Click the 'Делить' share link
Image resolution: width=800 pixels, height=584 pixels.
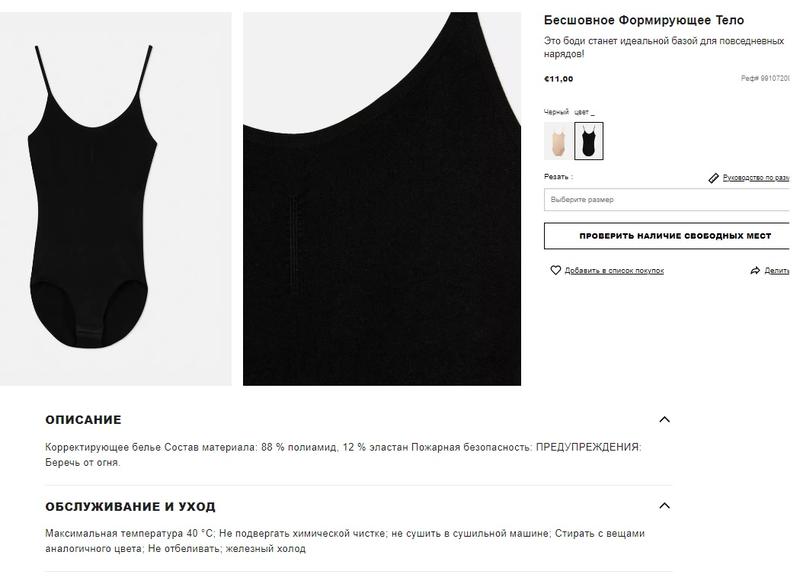(x=777, y=271)
